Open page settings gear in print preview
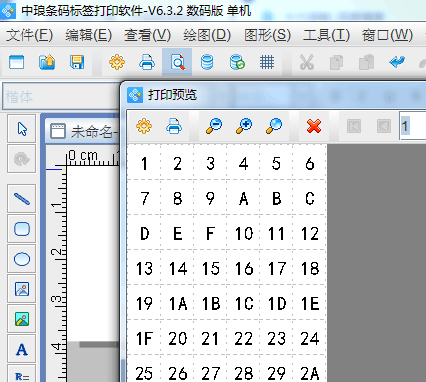This screenshot has height=382, width=426. coord(144,126)
